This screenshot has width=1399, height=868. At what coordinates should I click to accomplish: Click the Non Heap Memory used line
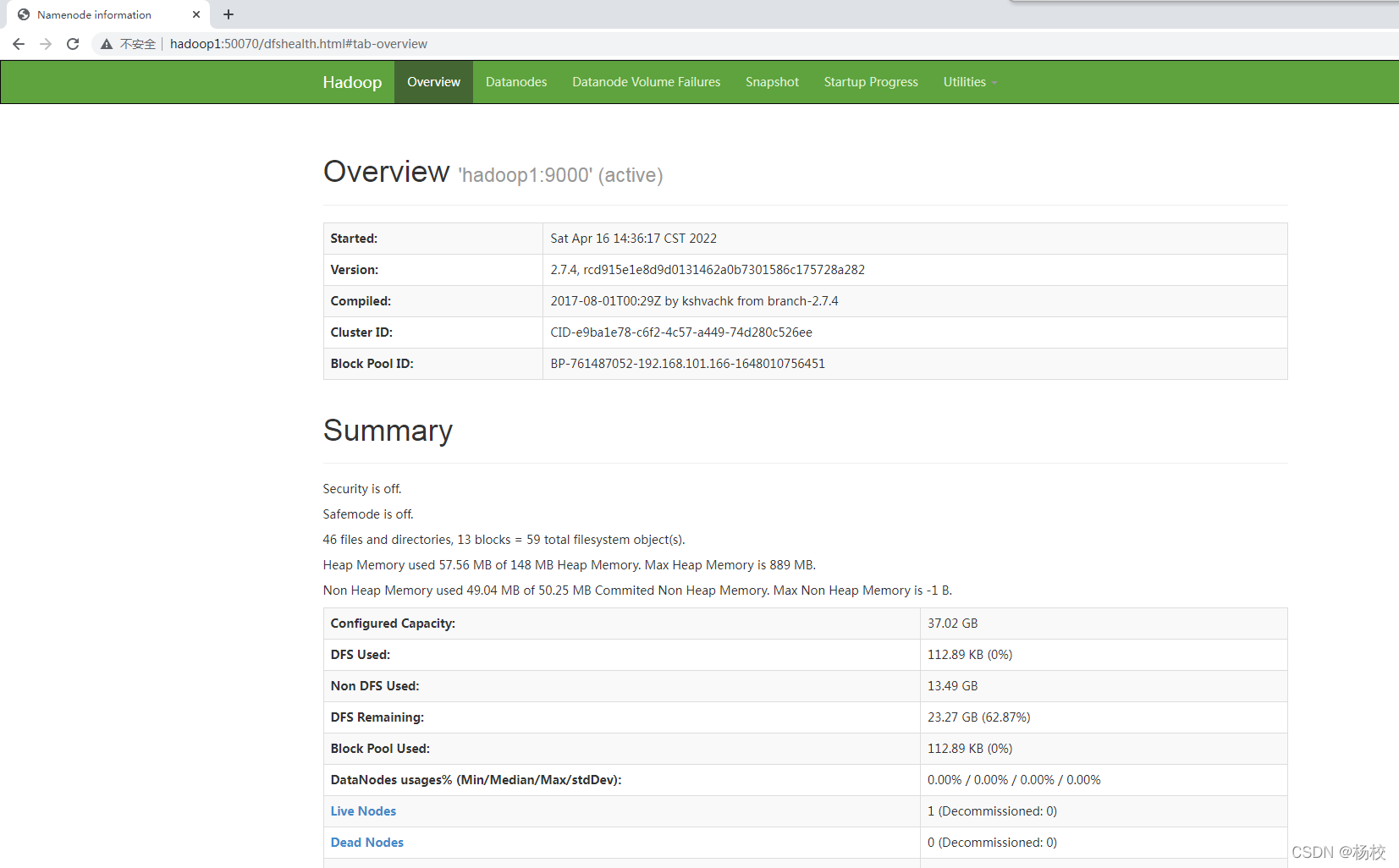pyautogui.click(x=637, y=591)
